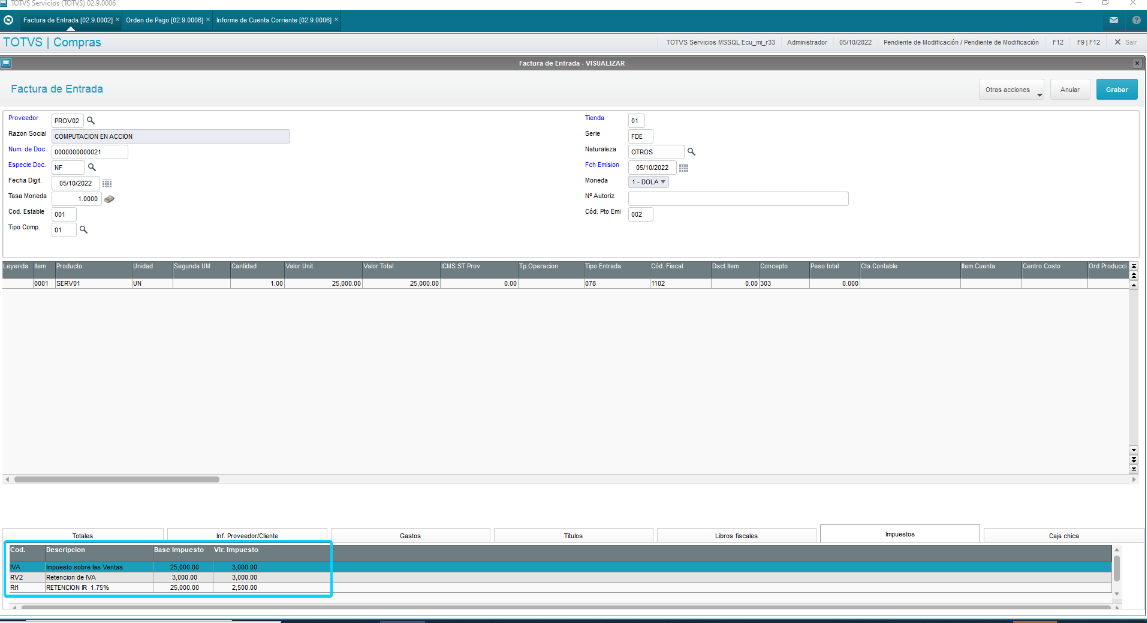Image resolution: width=1147 pixels, height=623 pixels.
Task: Click the Grabar button
Action: [1116, 90]
